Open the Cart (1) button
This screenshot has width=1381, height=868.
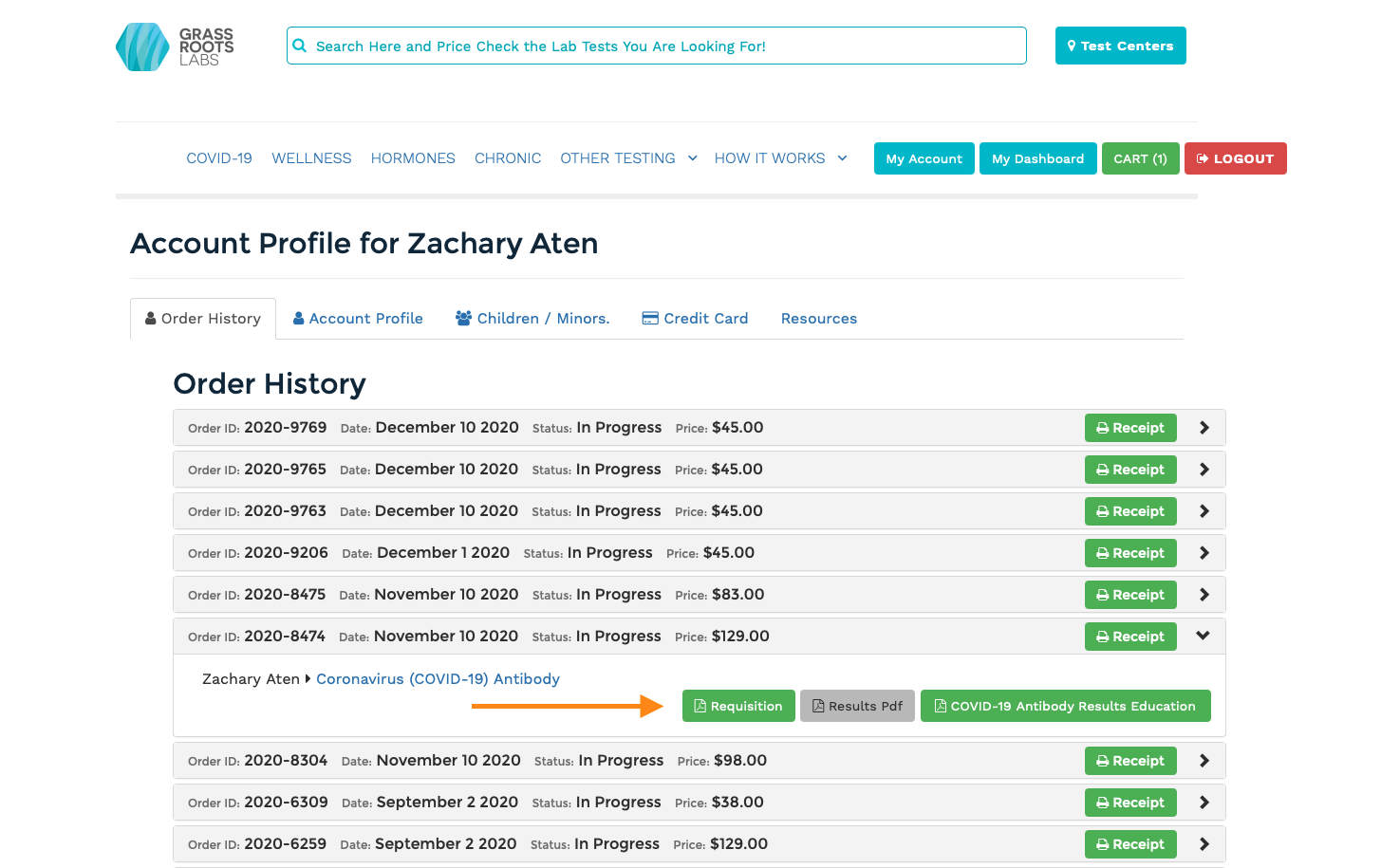[x=1140, y=158]
